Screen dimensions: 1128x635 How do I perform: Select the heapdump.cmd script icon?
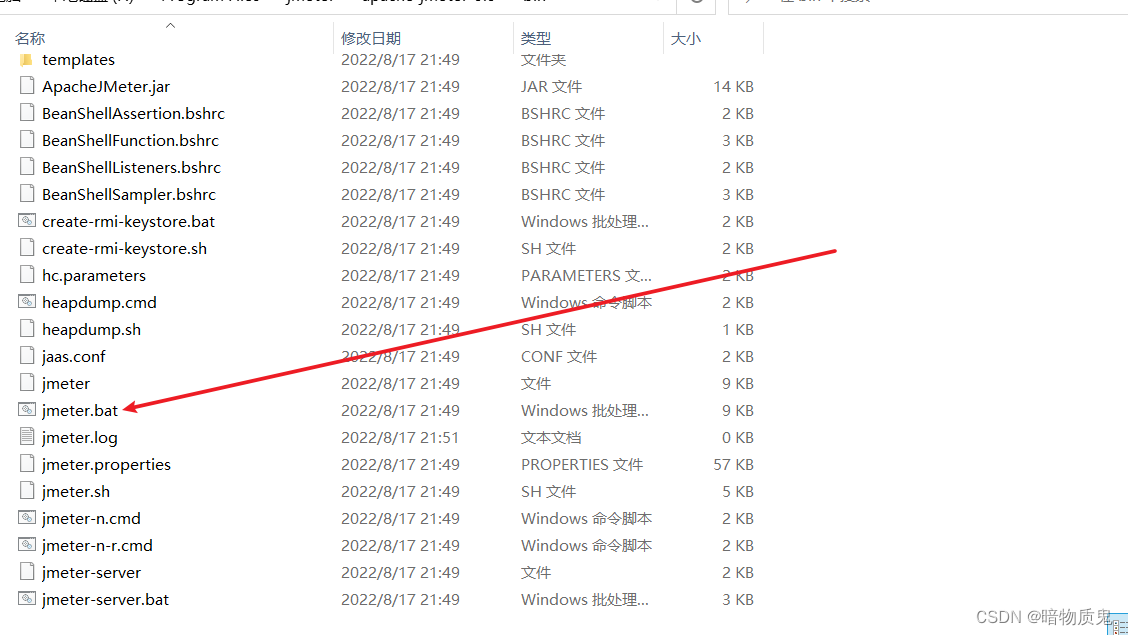click(27, 302)
